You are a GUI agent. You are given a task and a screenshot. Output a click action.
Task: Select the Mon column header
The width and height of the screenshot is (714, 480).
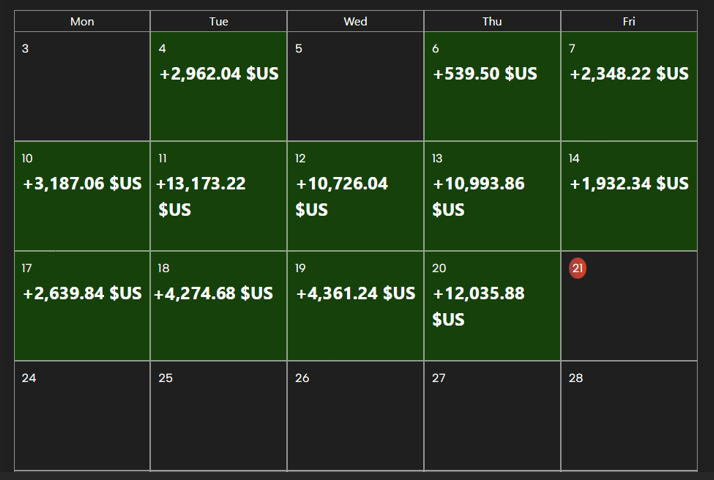(x=82, y=21)
